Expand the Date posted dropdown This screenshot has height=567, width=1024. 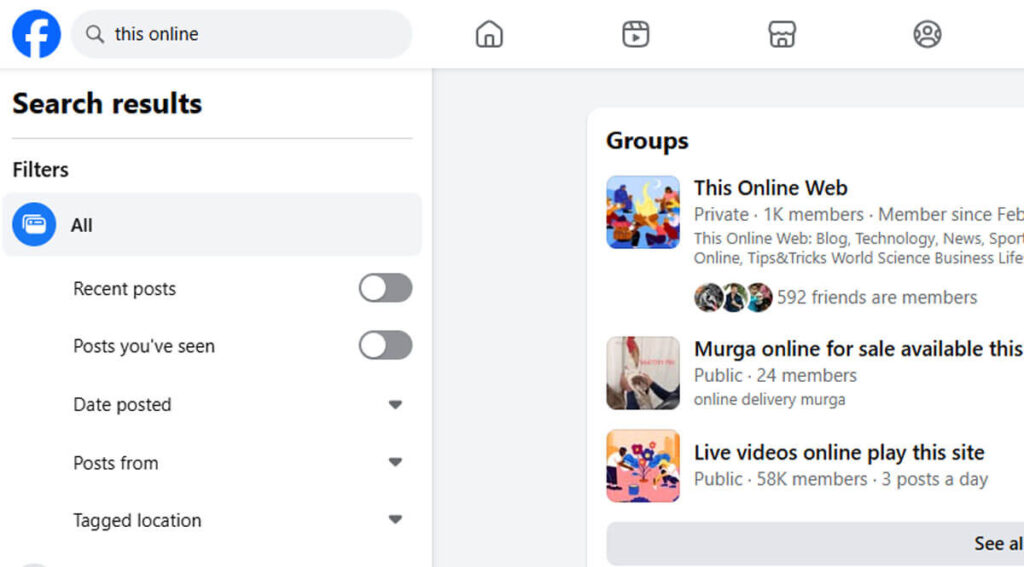click(395, 405)
